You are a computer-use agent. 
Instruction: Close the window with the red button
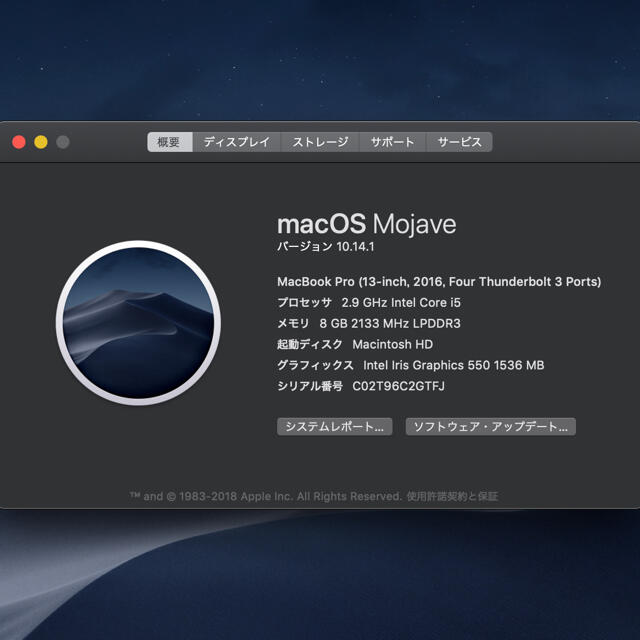[x=19, y=142]
